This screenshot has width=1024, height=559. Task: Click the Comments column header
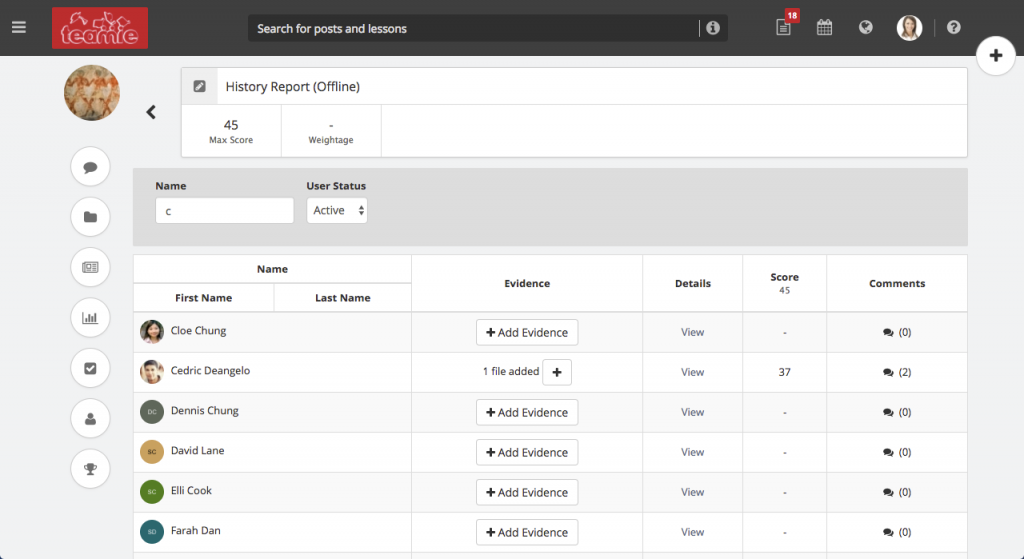[897, 283]
